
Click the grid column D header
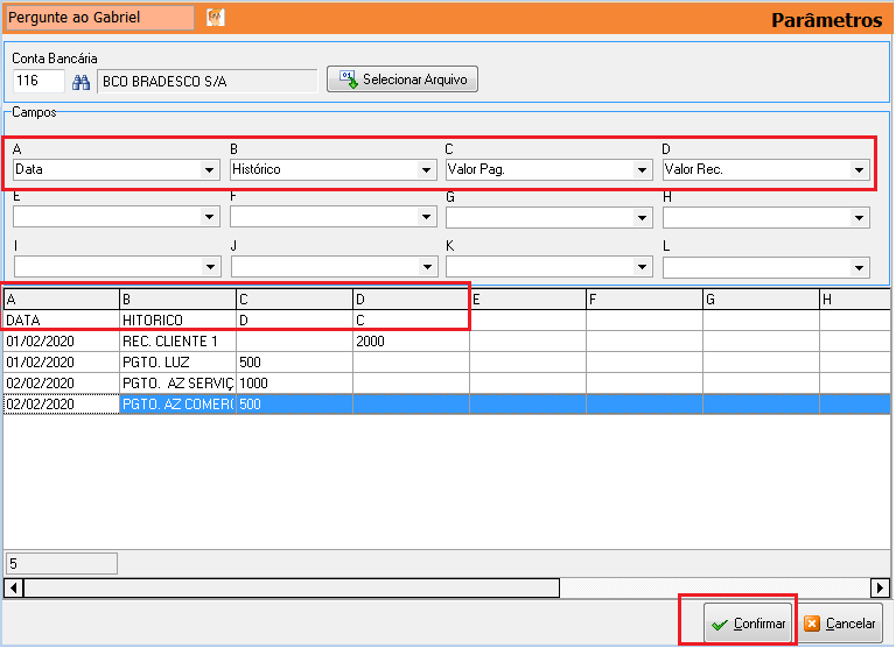click(x=411, y=299)
